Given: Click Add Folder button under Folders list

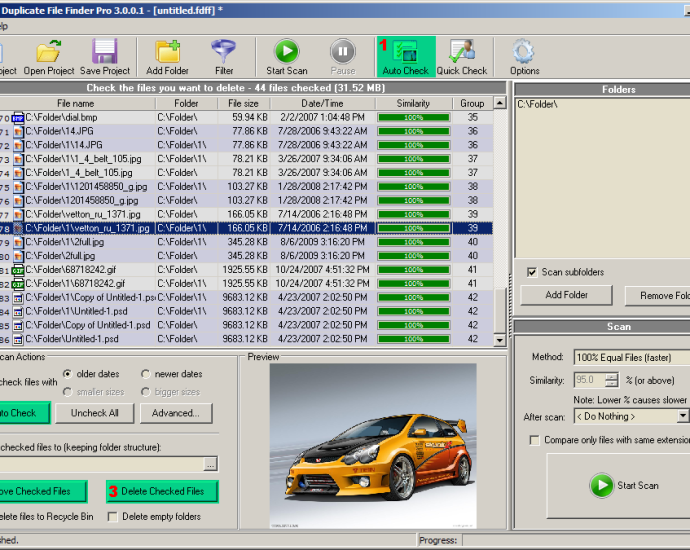Looking at the screenshot, I should click(566, 295).
